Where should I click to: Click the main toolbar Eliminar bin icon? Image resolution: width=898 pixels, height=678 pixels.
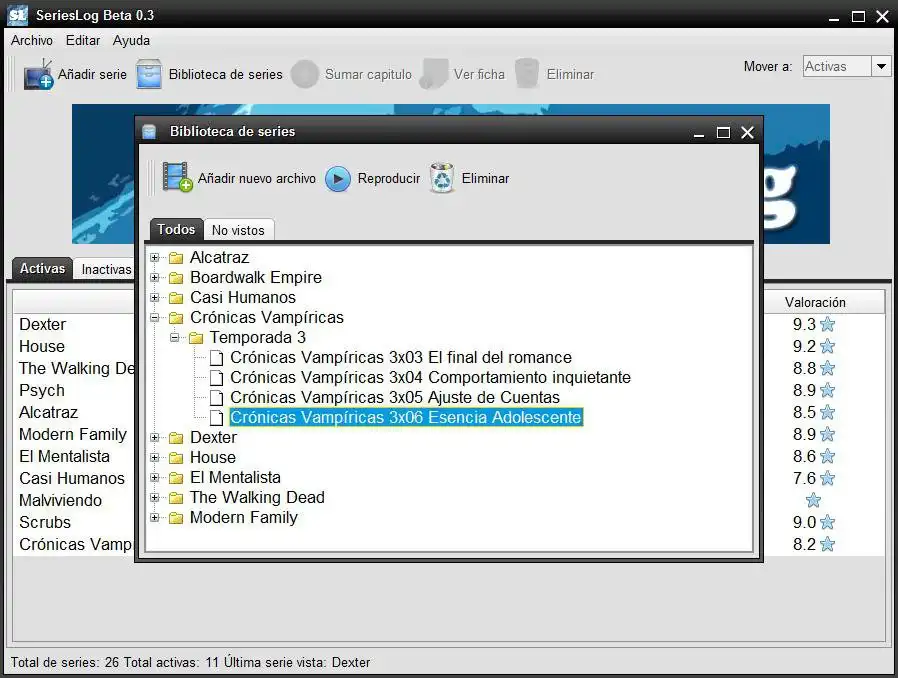click(527, 74)
